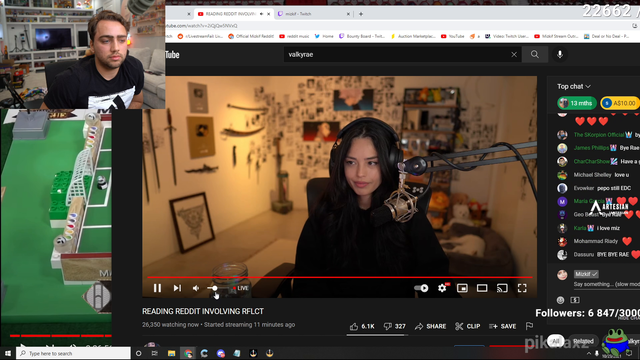This screenshot has height=360, width=640.
Task: Click the red video progress bar
Action: [340, 277]
